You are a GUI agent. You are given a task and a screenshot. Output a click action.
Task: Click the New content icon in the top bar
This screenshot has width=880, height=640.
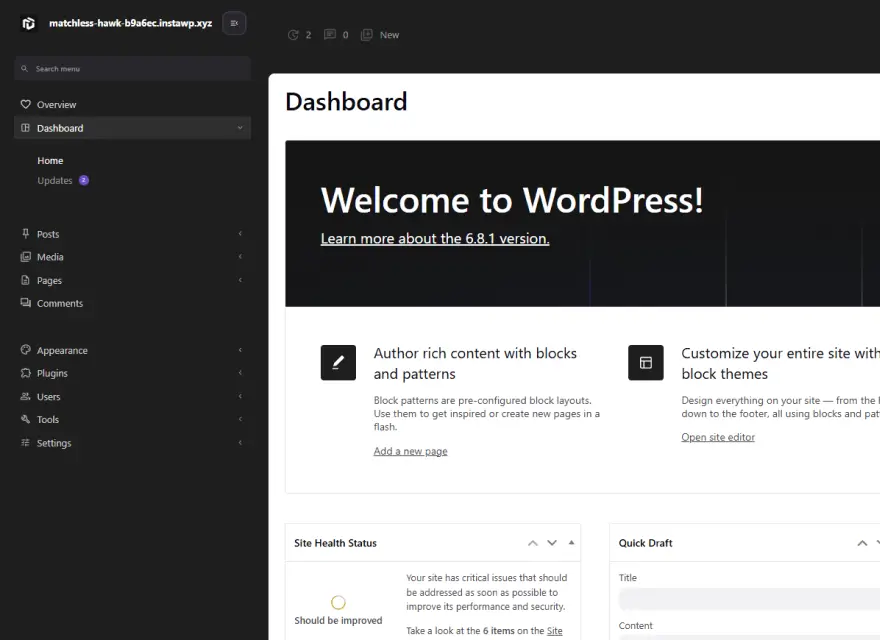click(x=366, y=35)
